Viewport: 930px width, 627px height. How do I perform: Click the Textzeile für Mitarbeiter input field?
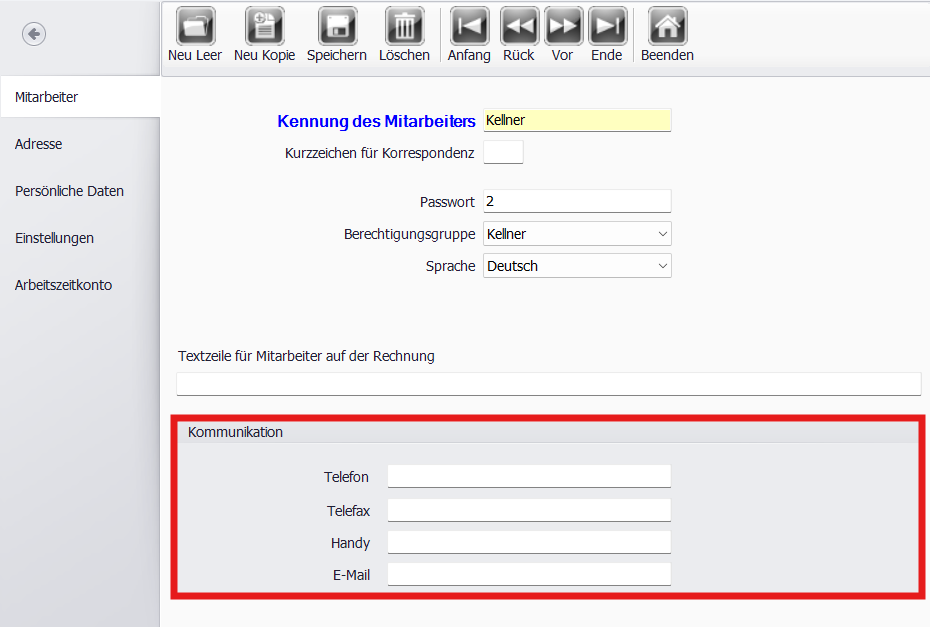pyautogui.click(x=549, y=384)
